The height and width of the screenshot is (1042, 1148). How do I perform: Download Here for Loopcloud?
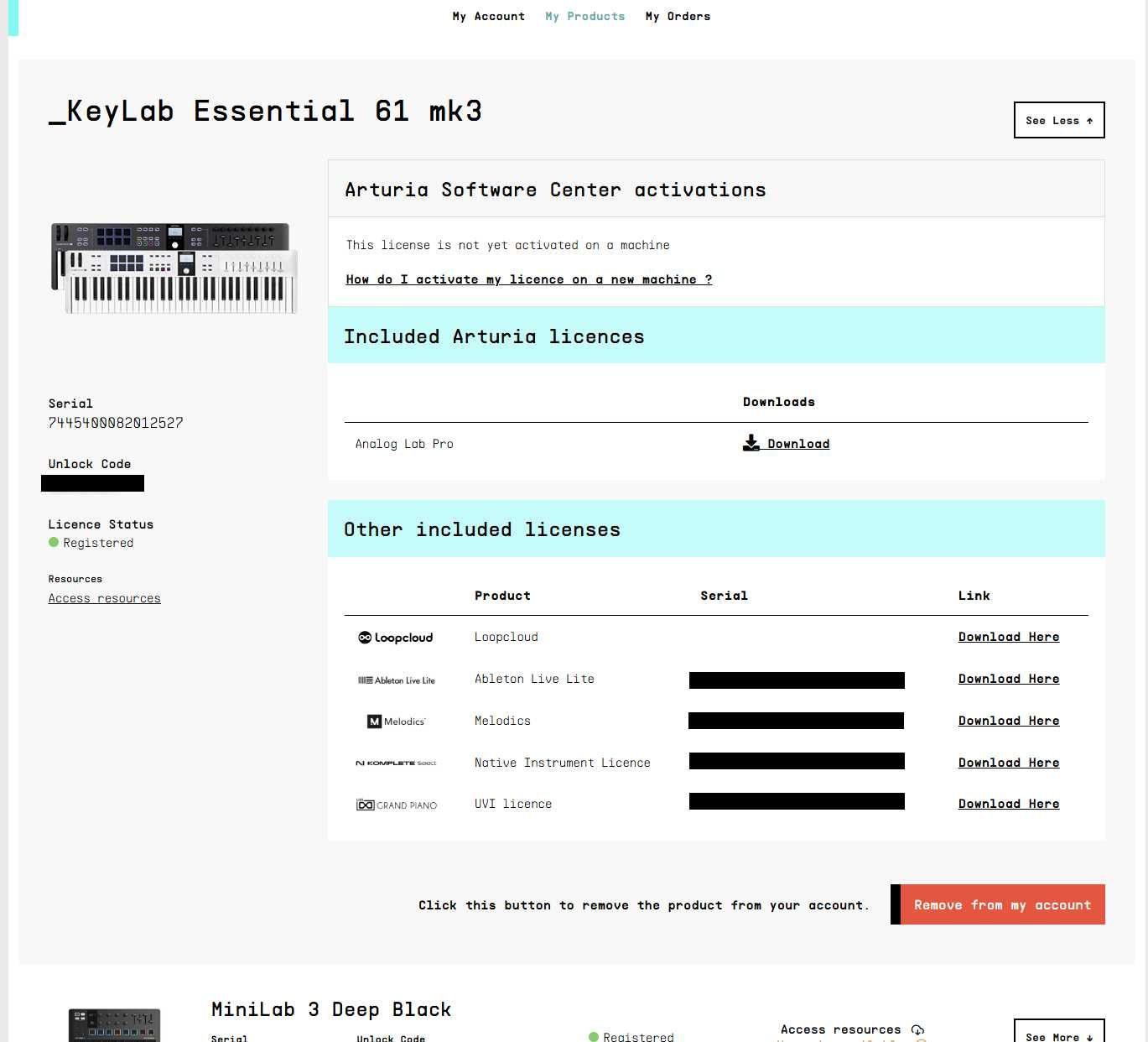(x=1009, y=637)
